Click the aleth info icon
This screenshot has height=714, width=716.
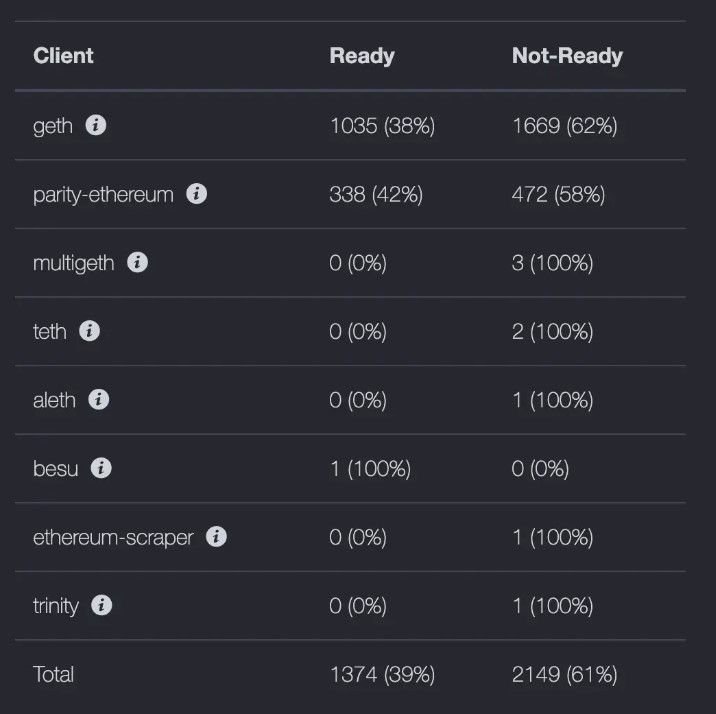pyautogui.click(x=99, y=399)
